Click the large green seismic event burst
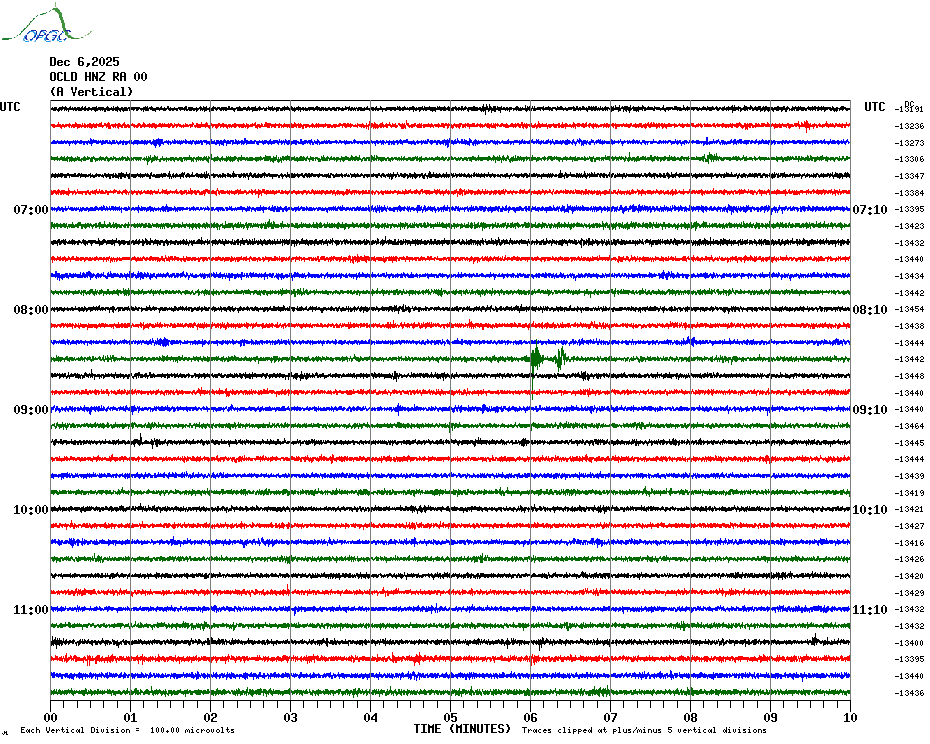Screen dimensions: 930x744 click(x=548, y=358)
